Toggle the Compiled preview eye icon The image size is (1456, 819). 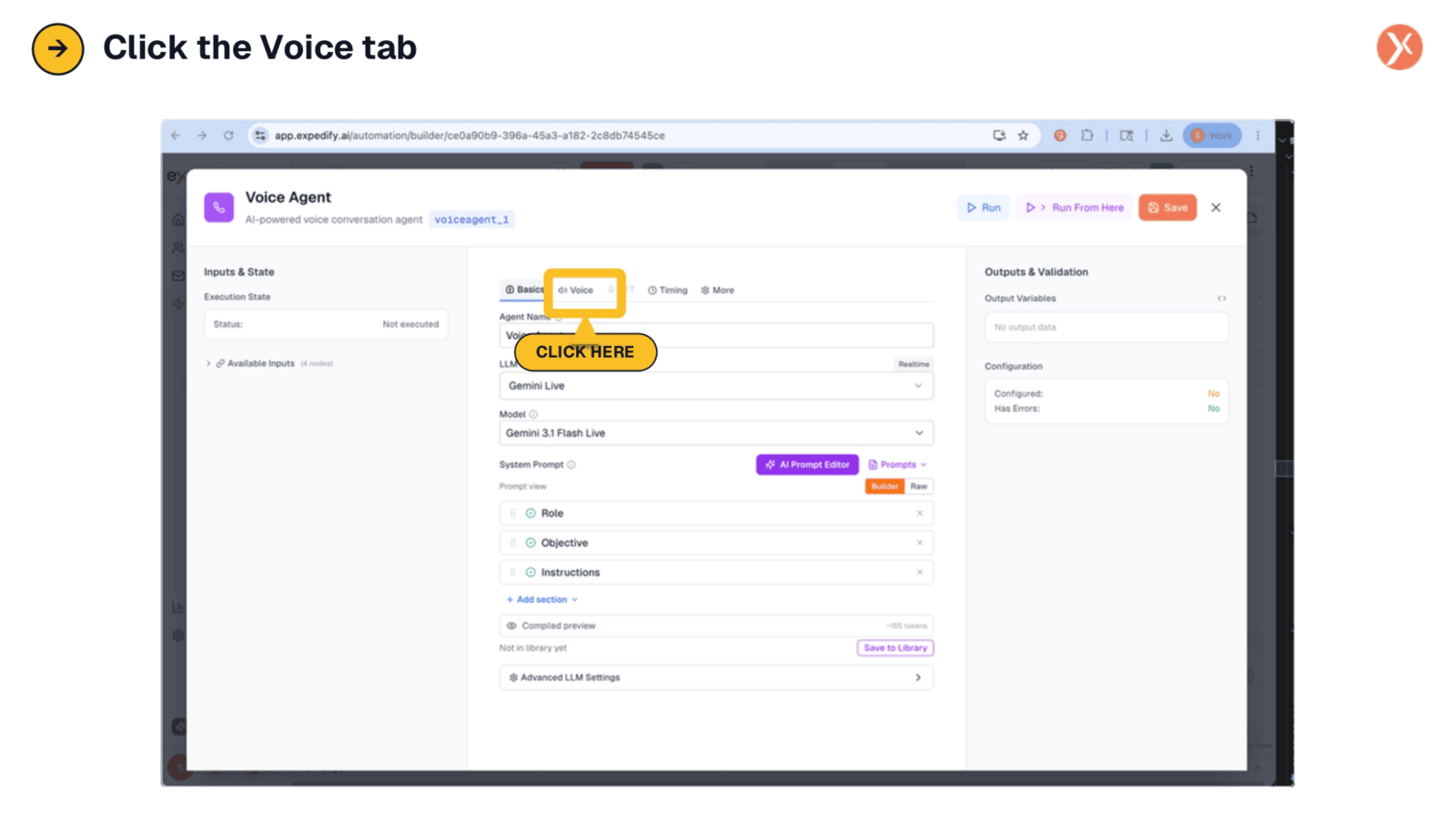point(511,626)
